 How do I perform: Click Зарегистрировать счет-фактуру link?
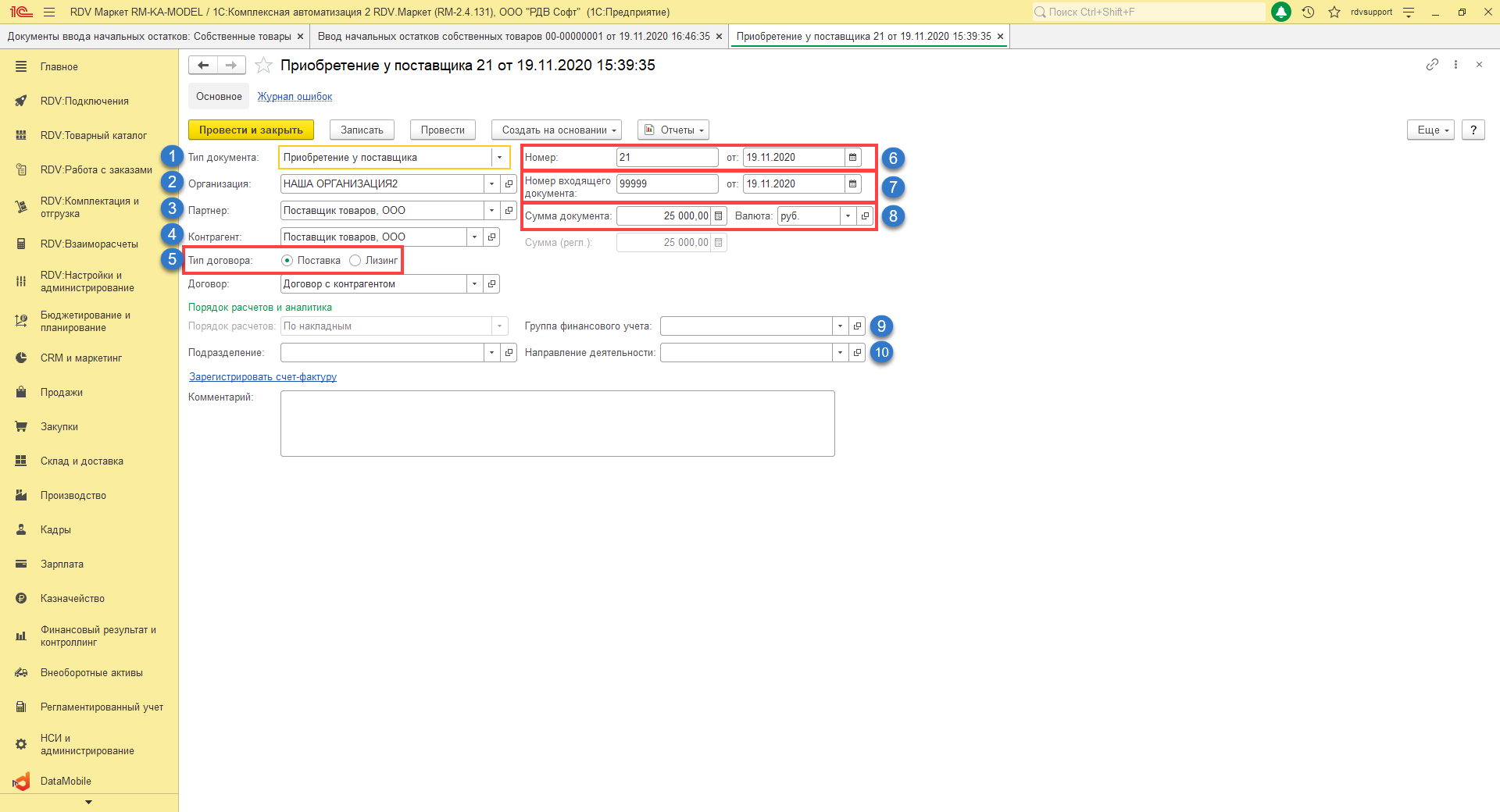(x=262, y=377)
